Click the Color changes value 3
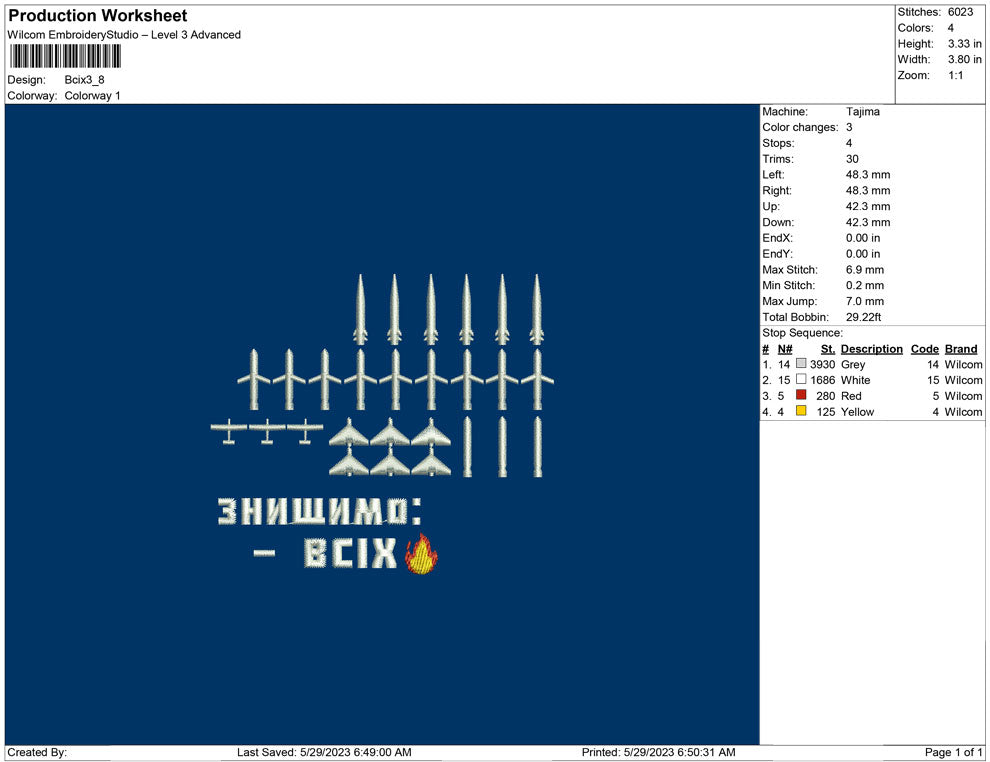This screenshot has width=990, height=762. [x=849, y=127]
